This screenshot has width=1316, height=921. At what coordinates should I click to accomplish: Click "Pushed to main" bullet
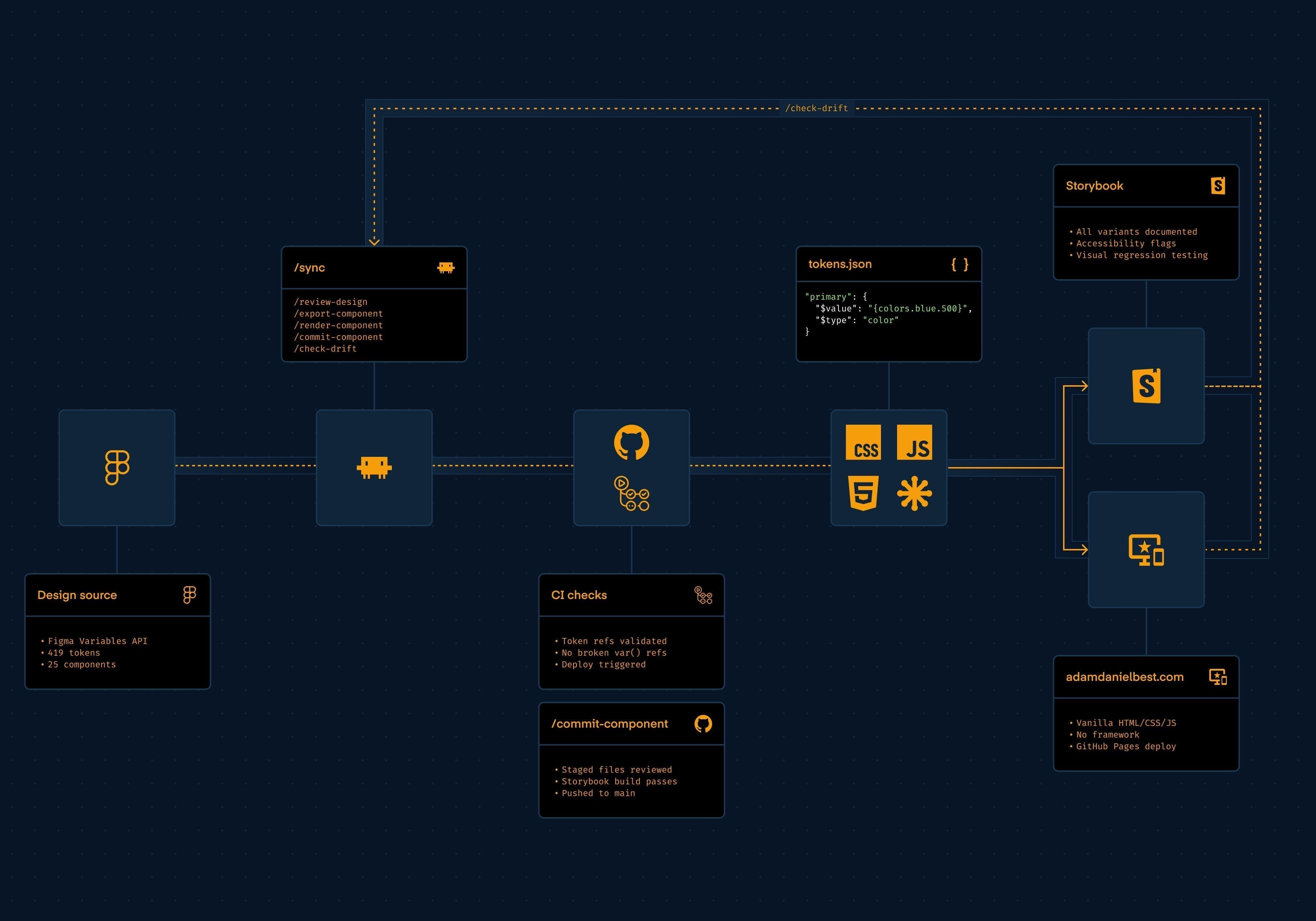tap(594, 793)
